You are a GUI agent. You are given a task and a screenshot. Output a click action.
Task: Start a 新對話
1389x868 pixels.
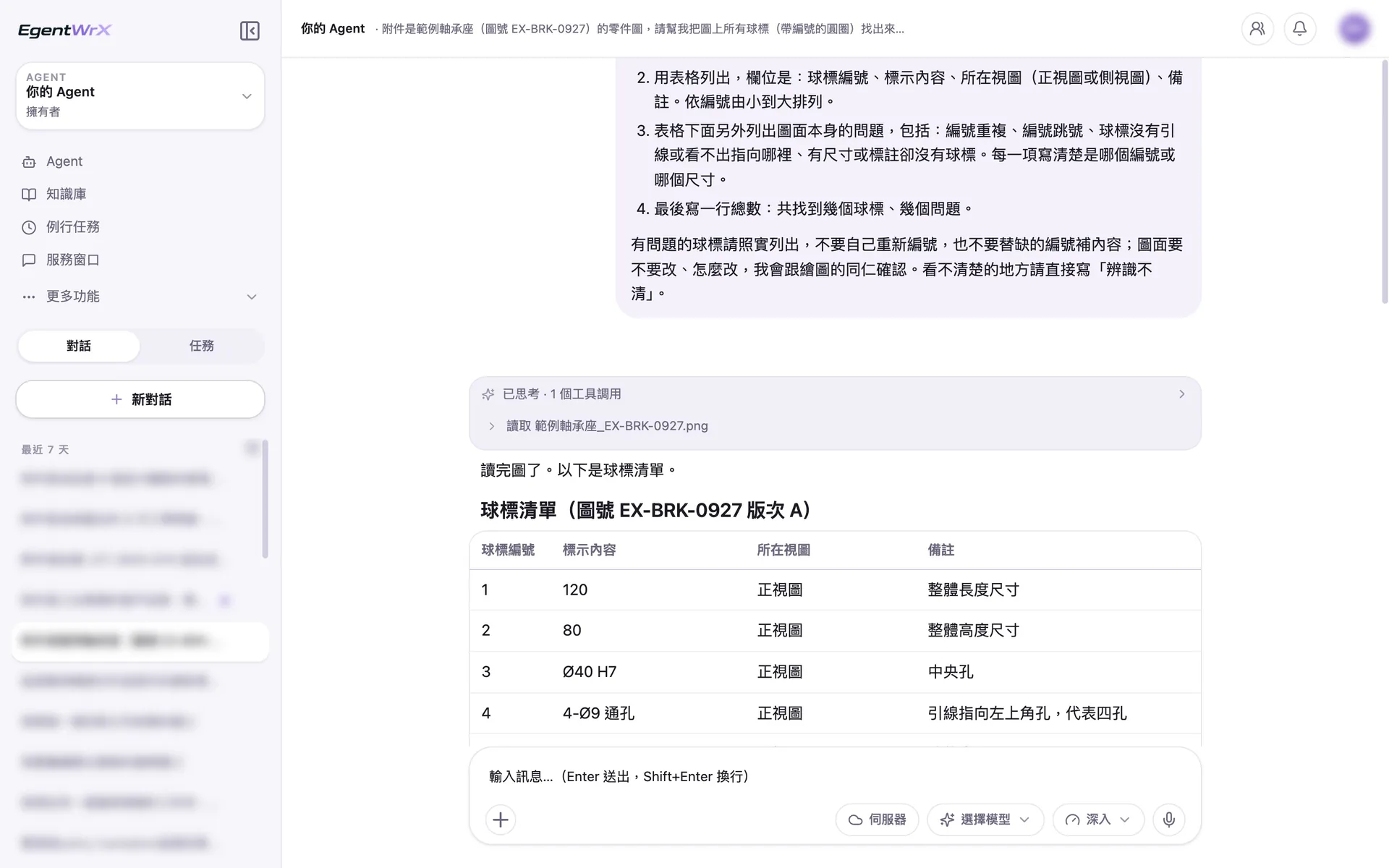[x=140, y=399]
